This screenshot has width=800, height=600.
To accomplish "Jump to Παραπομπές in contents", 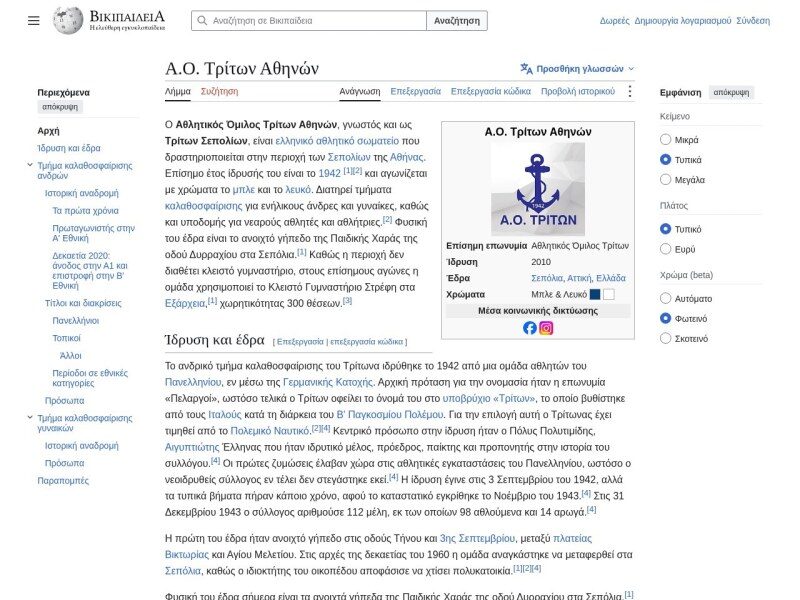I will 63,481.
